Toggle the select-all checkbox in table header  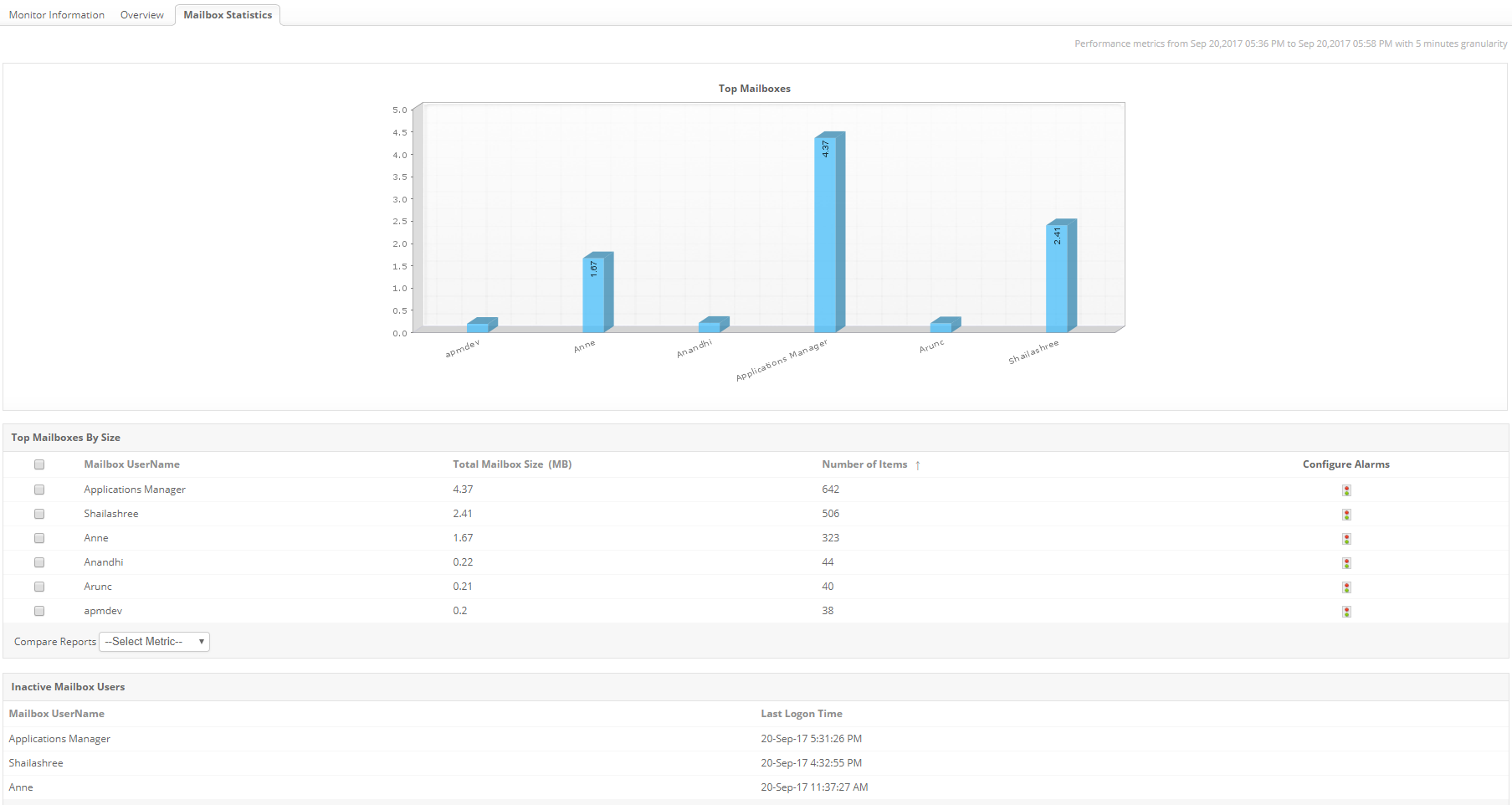(x=39, y=464)
